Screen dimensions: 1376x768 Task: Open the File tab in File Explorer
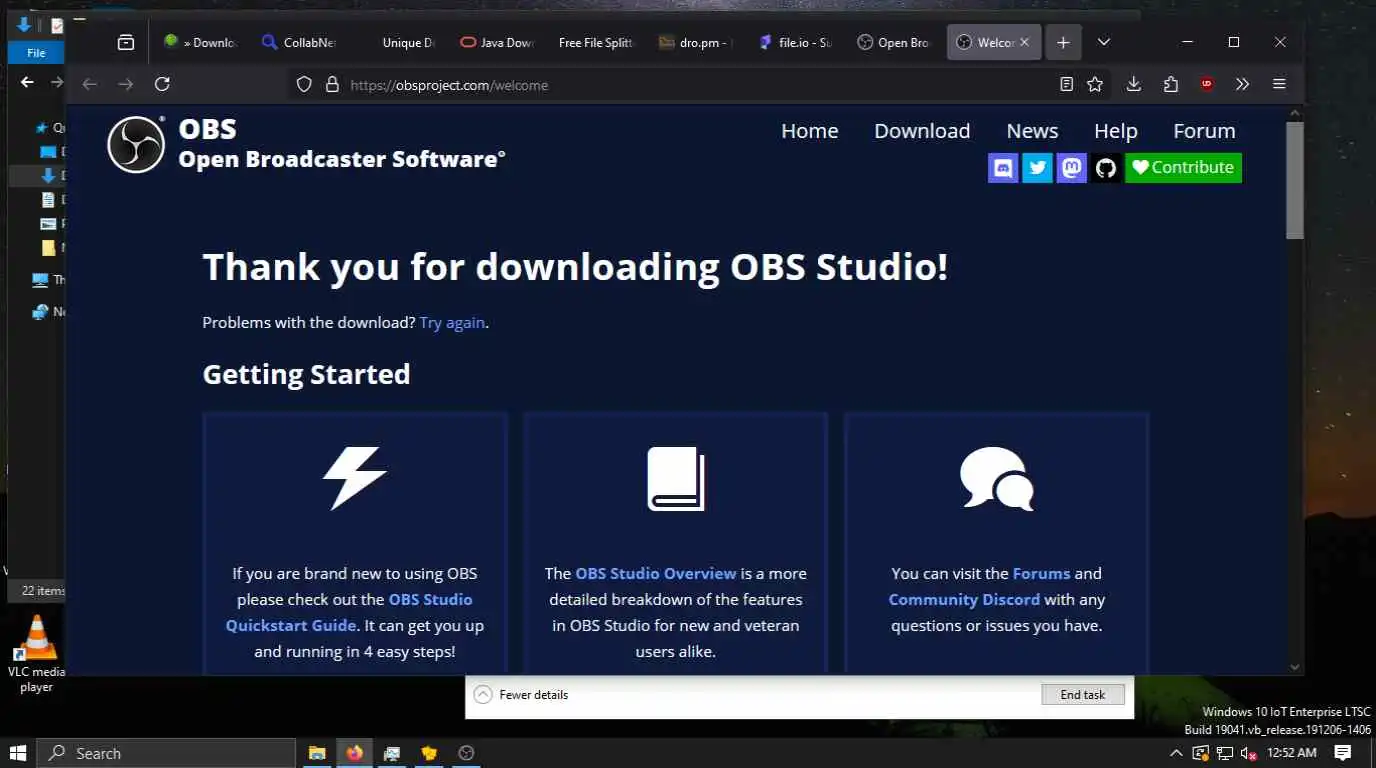[x=36, y=53]
